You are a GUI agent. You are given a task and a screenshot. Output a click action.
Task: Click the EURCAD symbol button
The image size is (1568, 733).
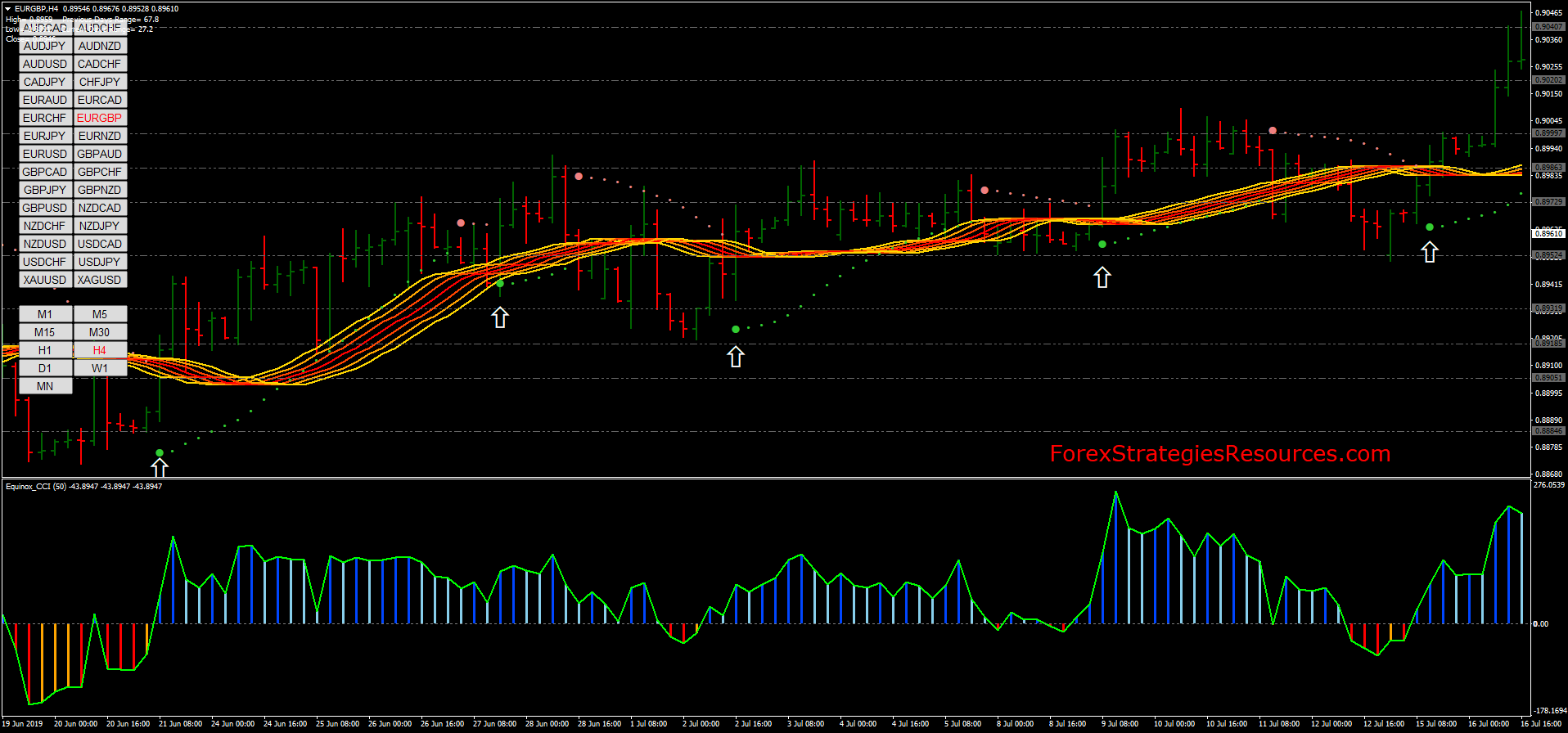100,100
